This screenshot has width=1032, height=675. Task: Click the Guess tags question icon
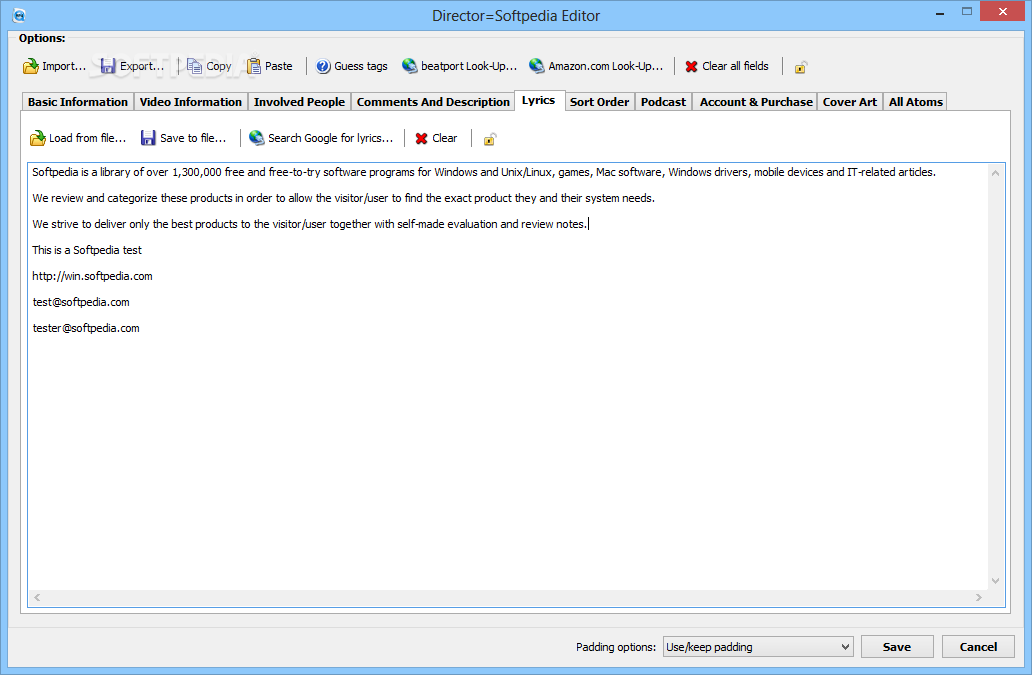322,66
